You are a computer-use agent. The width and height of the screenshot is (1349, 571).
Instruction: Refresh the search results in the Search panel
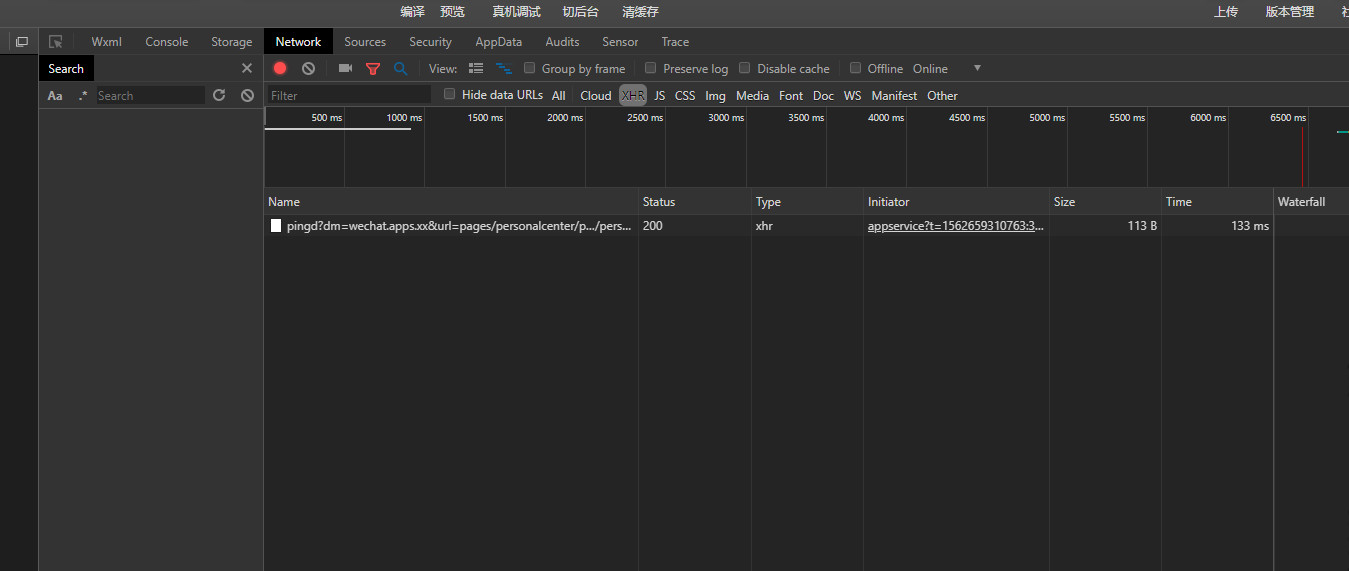[219, 96]
